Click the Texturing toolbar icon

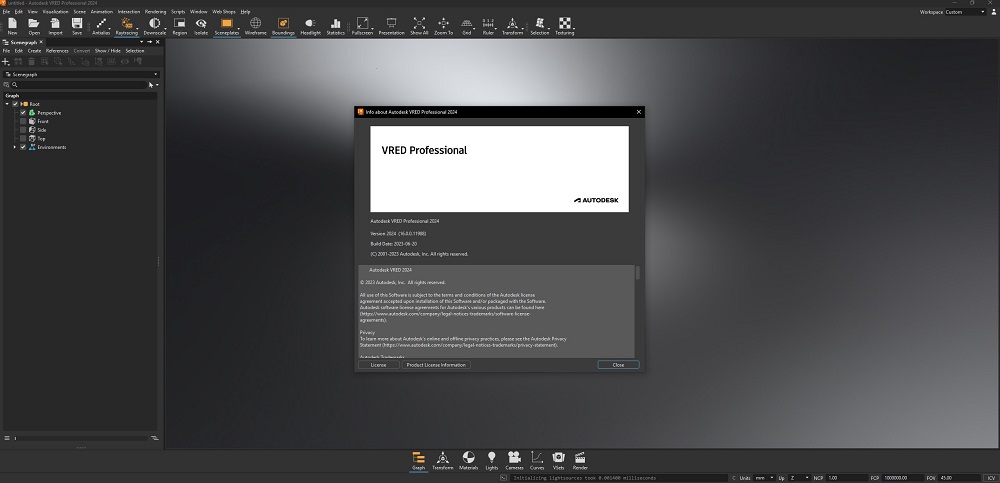click(566, 24)
